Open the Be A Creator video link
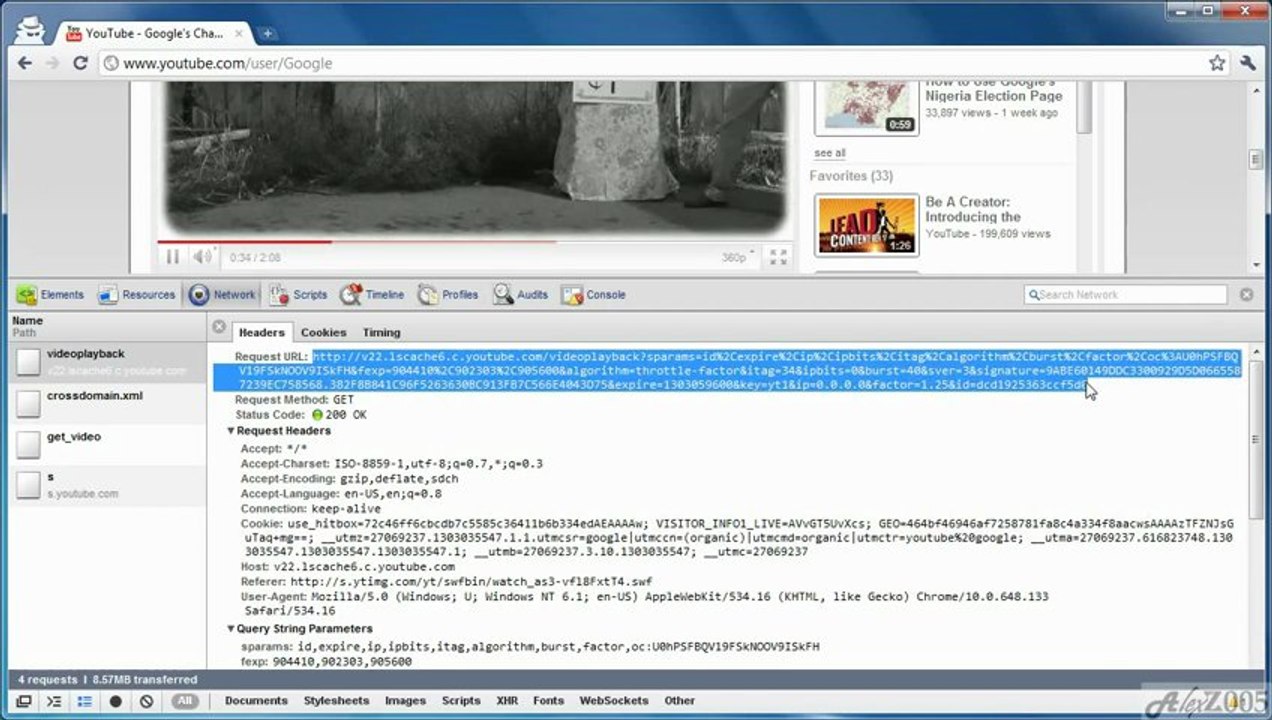The image size is (1272, 720). click(x=972, y=209)
